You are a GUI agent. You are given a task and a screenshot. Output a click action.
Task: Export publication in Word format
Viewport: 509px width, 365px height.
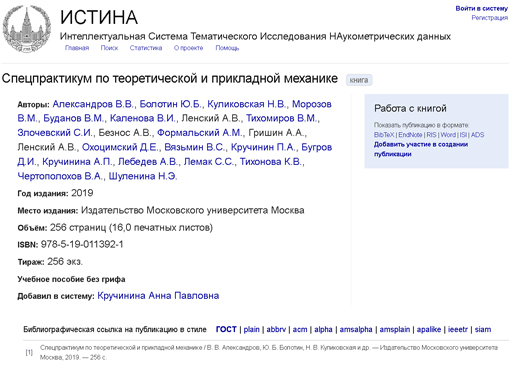tap(448, 135)
